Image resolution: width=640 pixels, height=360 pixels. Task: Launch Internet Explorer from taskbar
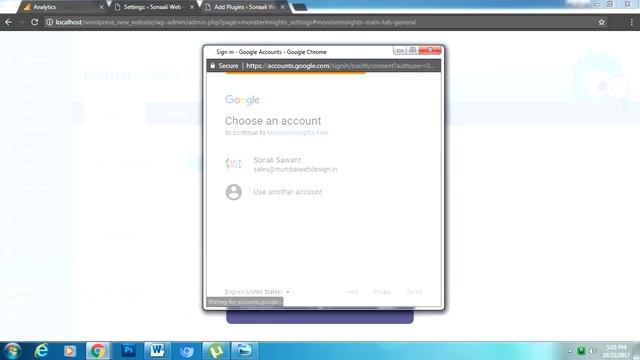(42, 351)
